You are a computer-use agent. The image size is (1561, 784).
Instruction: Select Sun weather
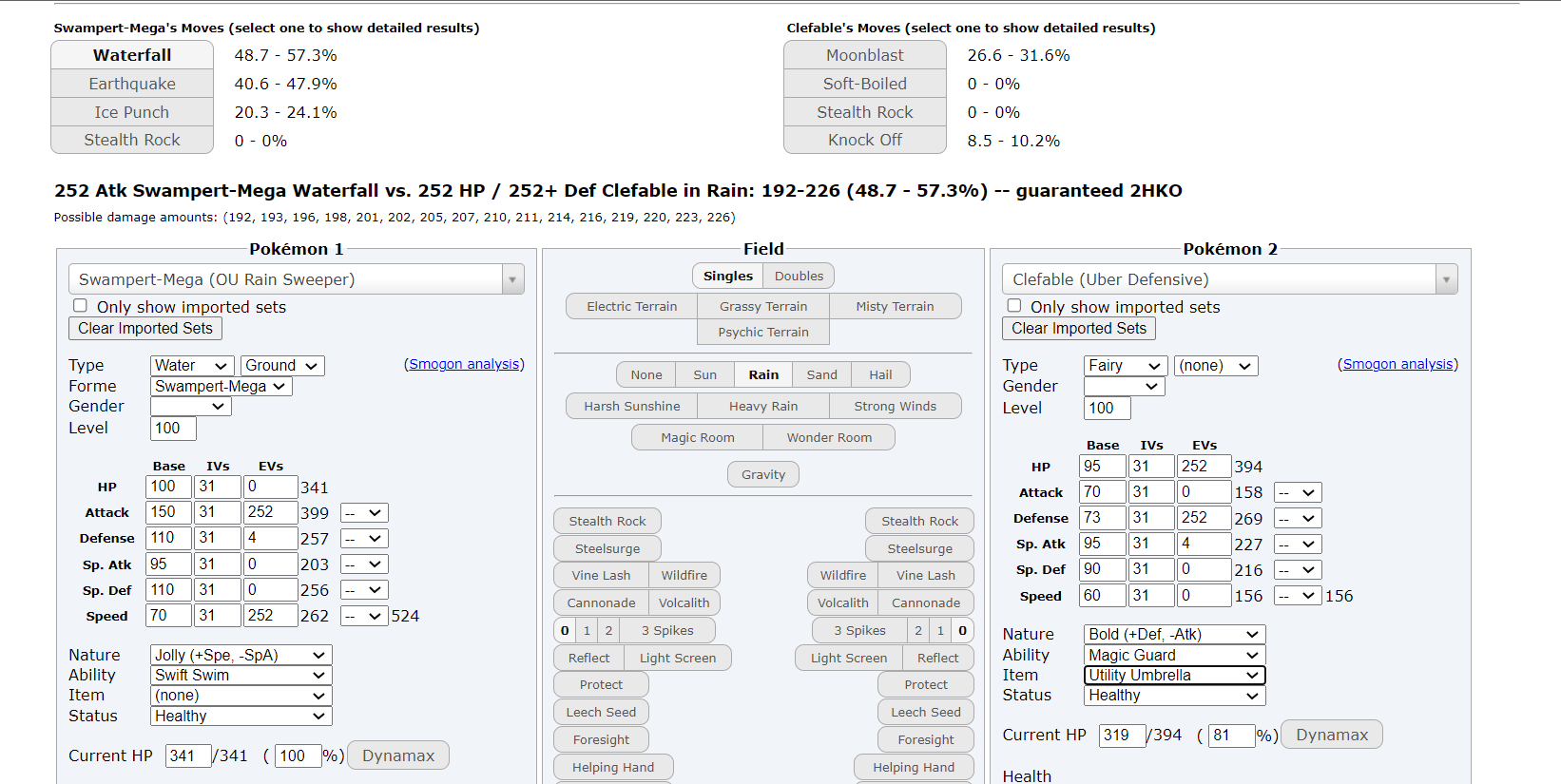tap(704, 374)
